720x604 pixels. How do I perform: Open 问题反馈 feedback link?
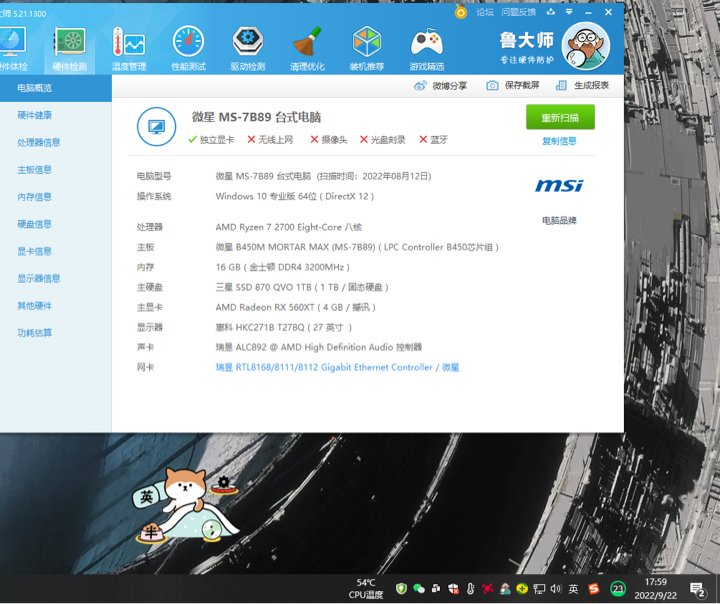(518, 12)
